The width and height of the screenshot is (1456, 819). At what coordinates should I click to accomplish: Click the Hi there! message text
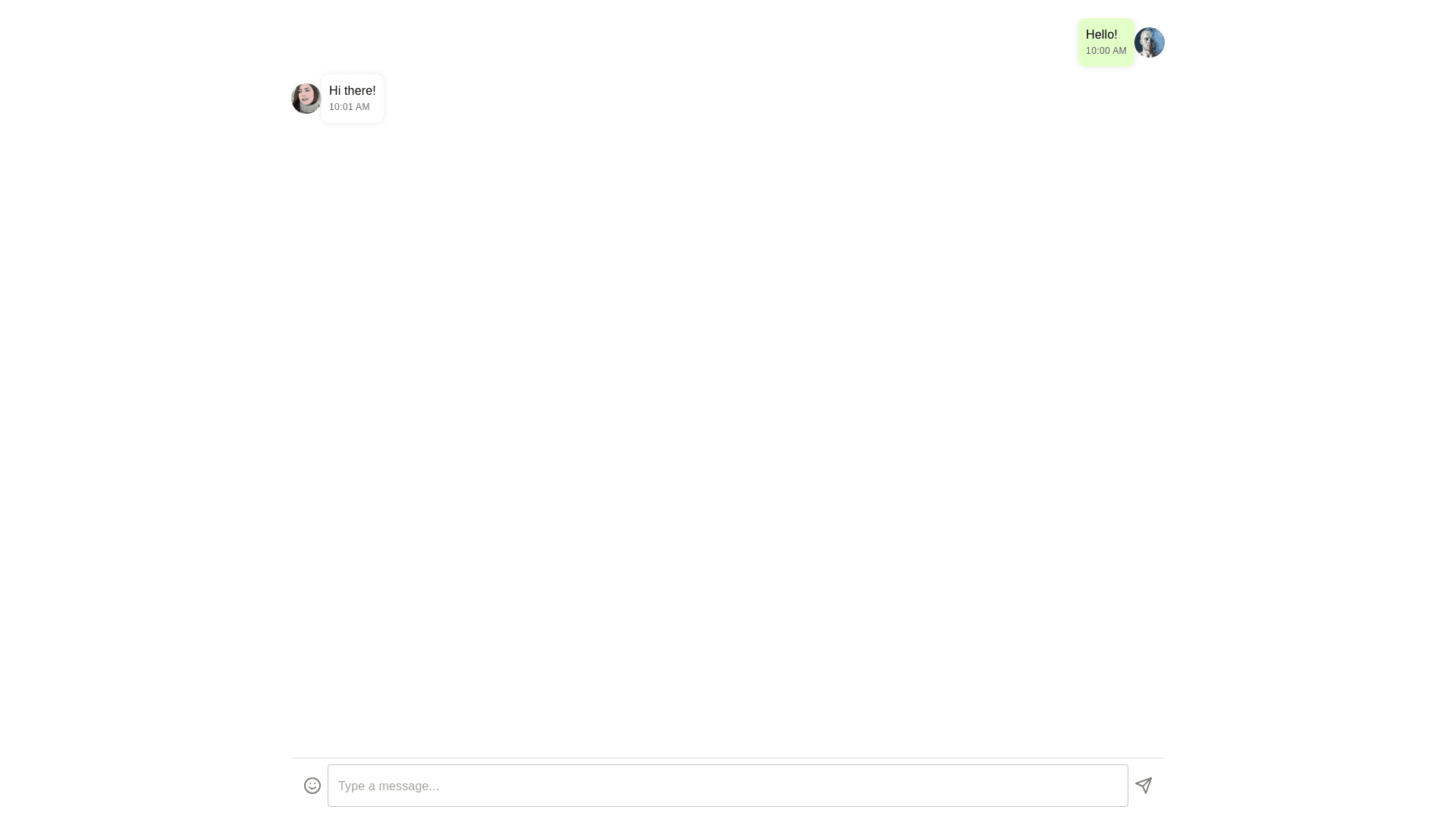click(352, 91)
